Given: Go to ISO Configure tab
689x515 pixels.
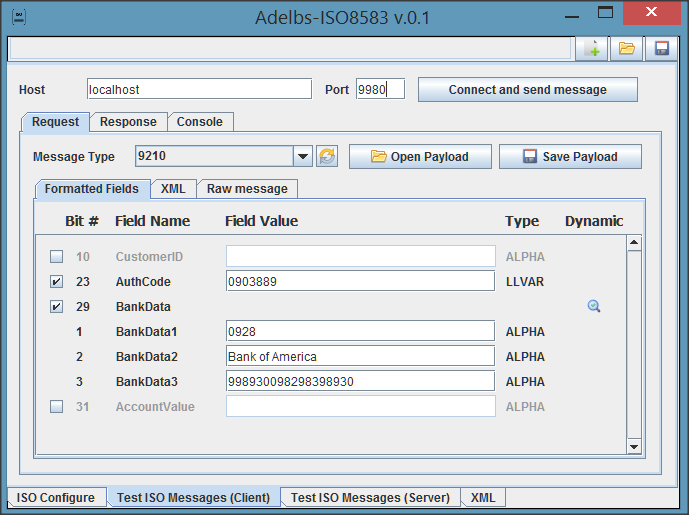Looking at the screenshot, I should click(x=56, y=498).
